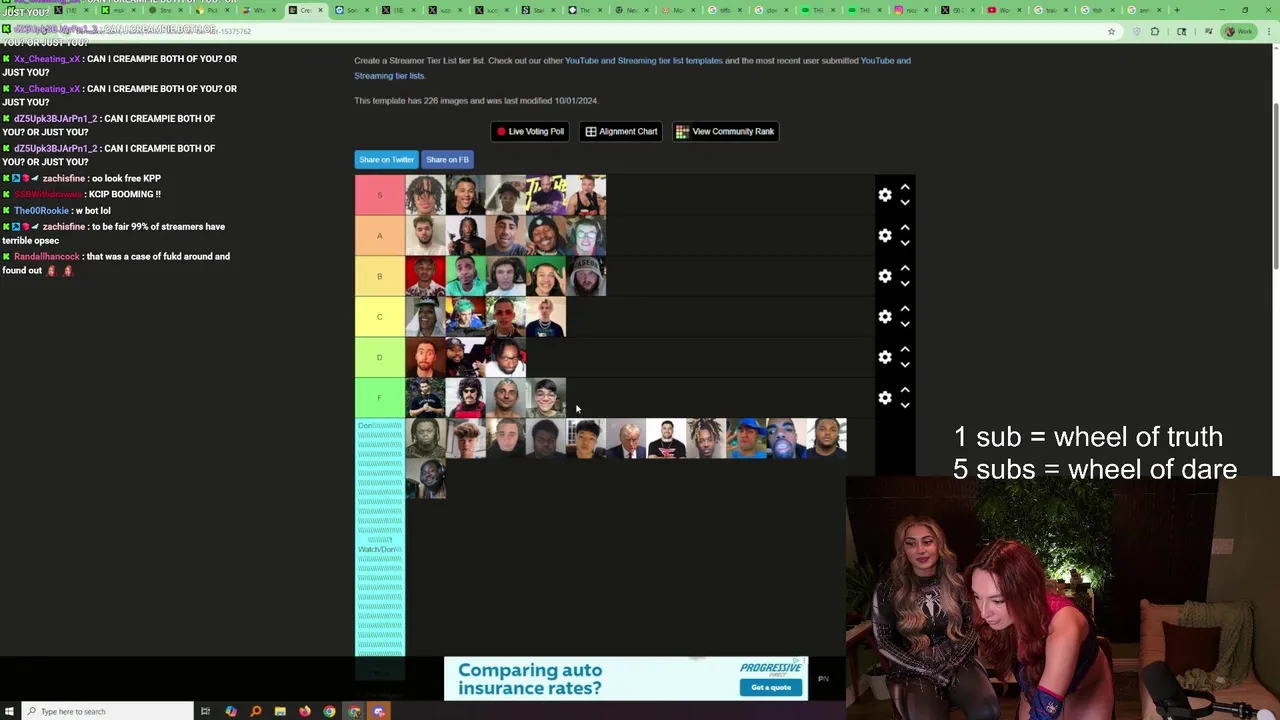
Task: Bookmark this page with the star icon
Action: pos(1111,31)
